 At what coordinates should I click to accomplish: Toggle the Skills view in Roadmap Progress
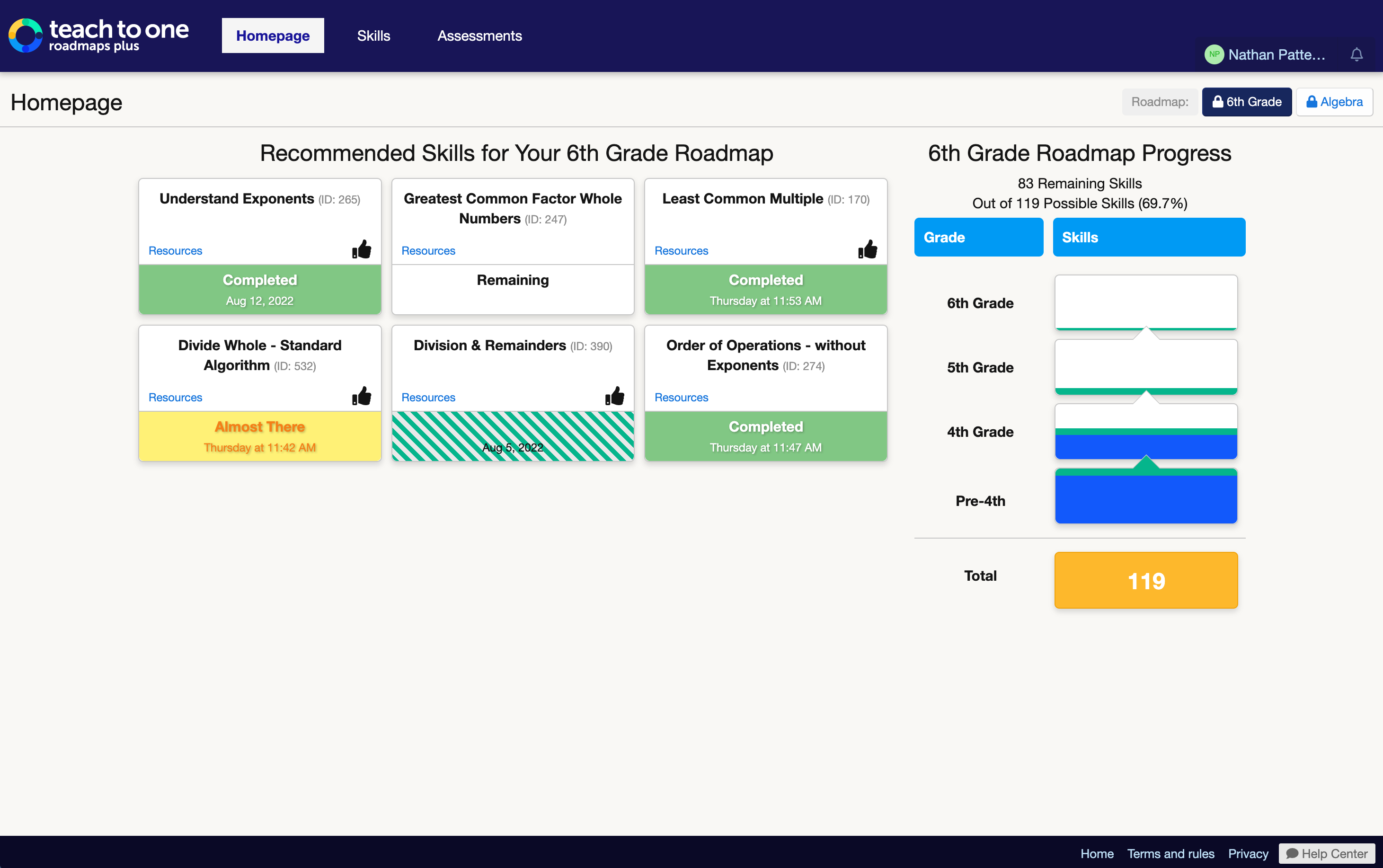pos(1148,237)
